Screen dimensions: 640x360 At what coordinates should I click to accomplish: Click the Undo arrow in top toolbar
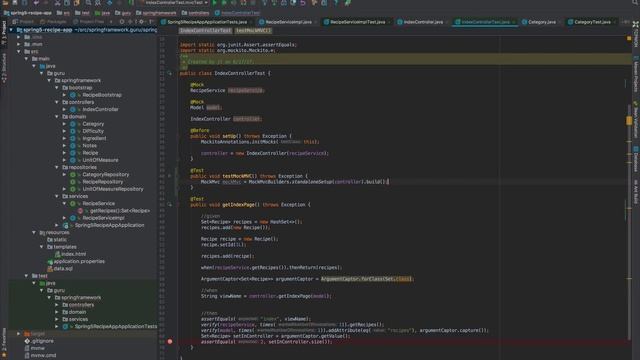[36, 3]
